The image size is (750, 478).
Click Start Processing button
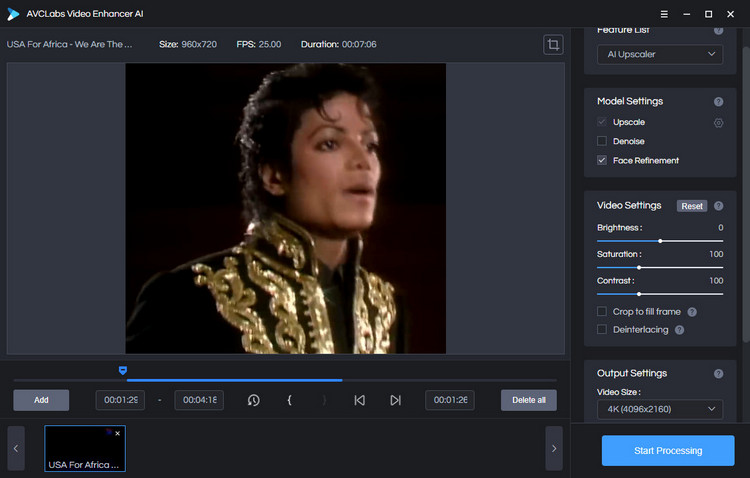coord(668,451)
